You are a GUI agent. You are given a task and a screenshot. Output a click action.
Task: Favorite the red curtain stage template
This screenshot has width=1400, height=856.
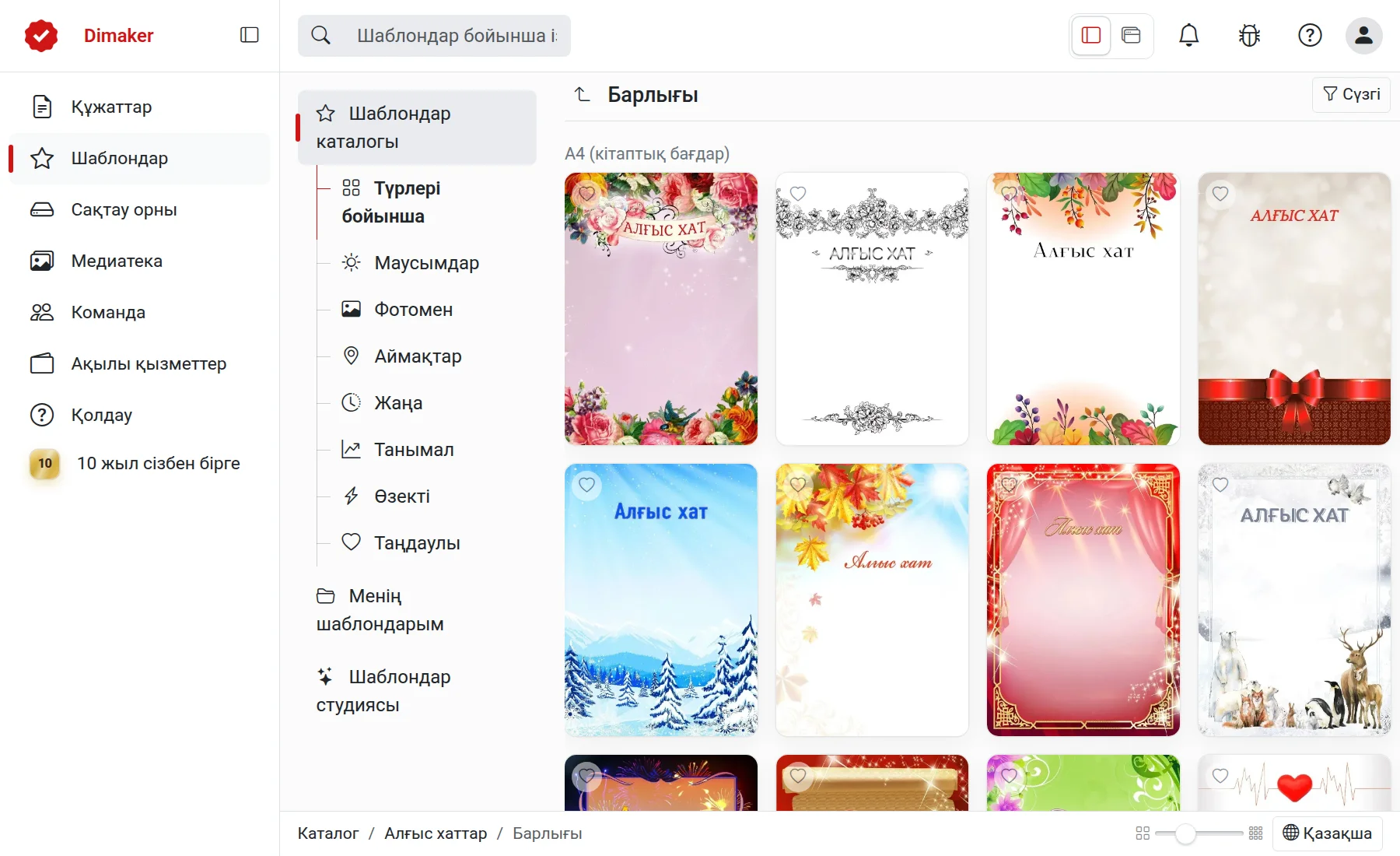(1010, 485)
